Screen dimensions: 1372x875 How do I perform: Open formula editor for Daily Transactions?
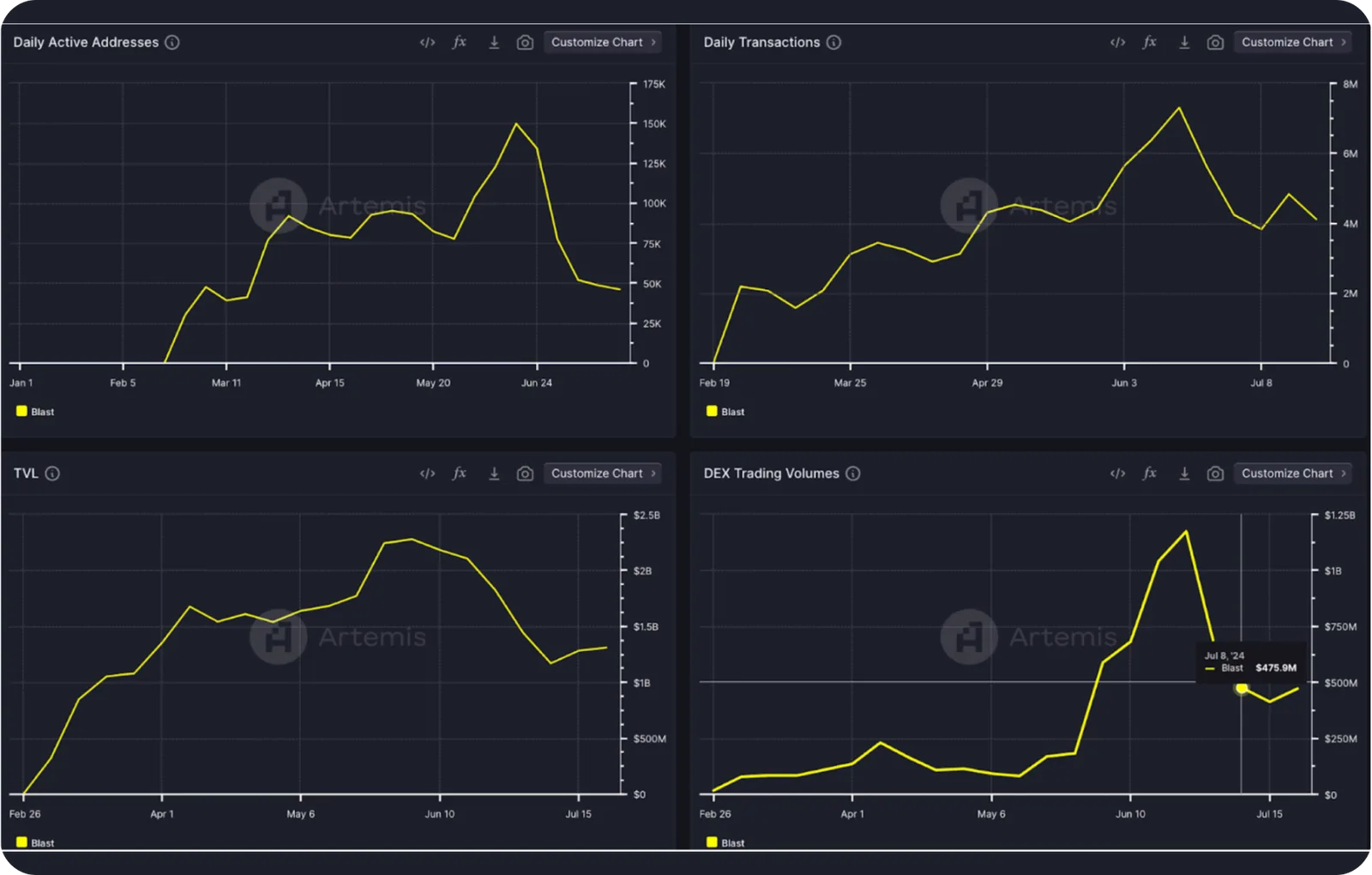[x=1150, y=42]
